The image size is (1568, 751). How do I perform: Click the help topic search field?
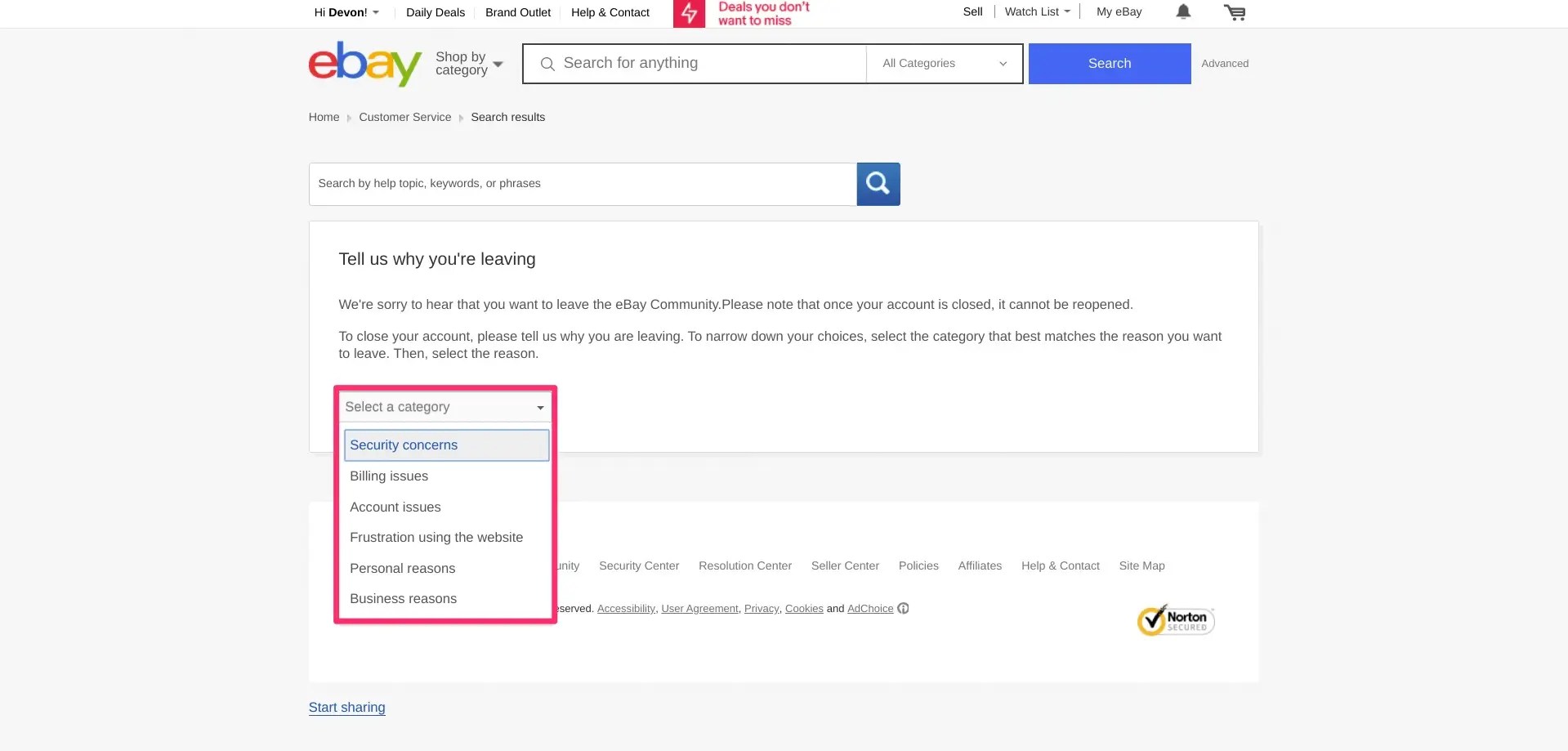click(x=583, y=184)
